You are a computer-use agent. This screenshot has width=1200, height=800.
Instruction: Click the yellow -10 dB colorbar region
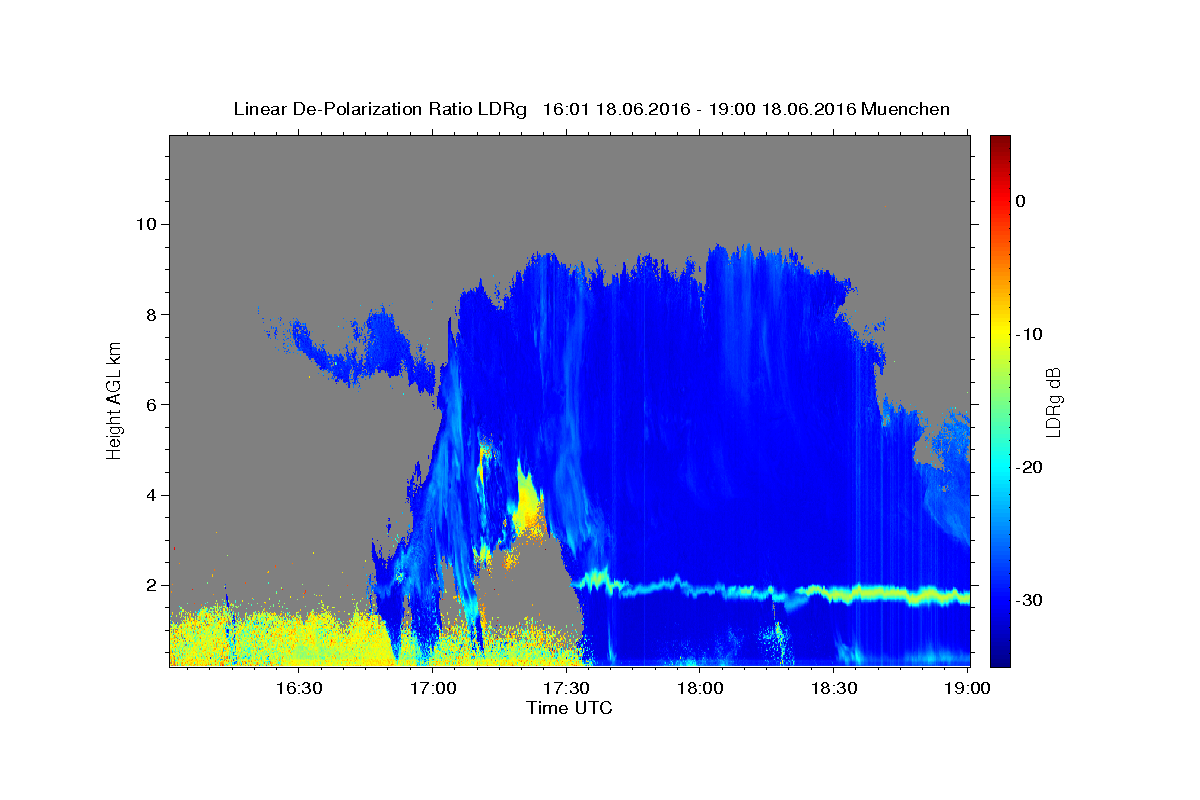pos(1000,334)
